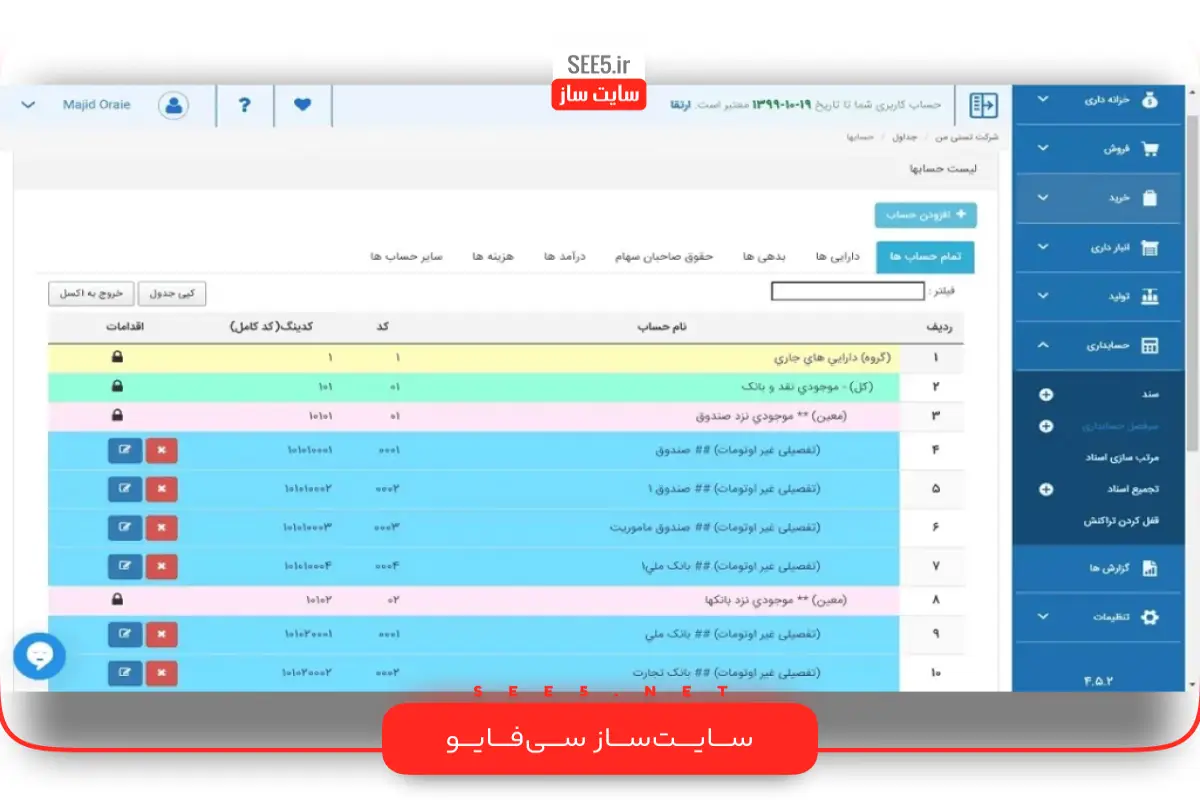Click the lock icon on موجودی نزد بانکها row
The image size is (1200, 800).
point(117,600)
